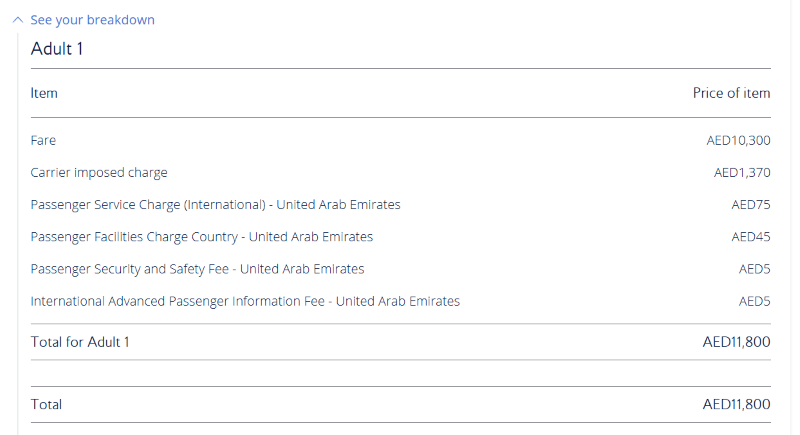Collapse the breakdown chevron arrow icon

pyautogui.click(x=18, y=20)
